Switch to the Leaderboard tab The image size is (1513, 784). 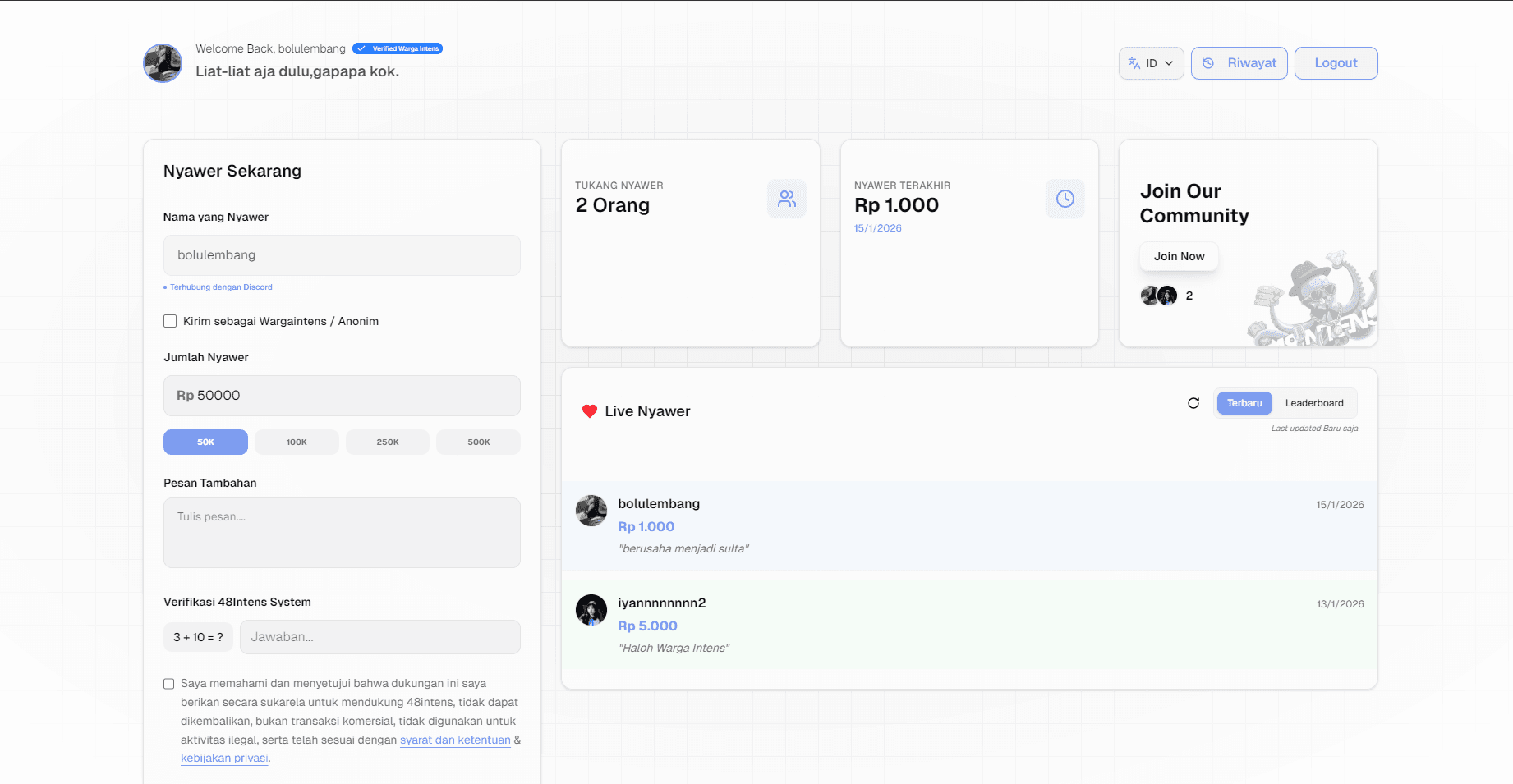click(1313, 403)
